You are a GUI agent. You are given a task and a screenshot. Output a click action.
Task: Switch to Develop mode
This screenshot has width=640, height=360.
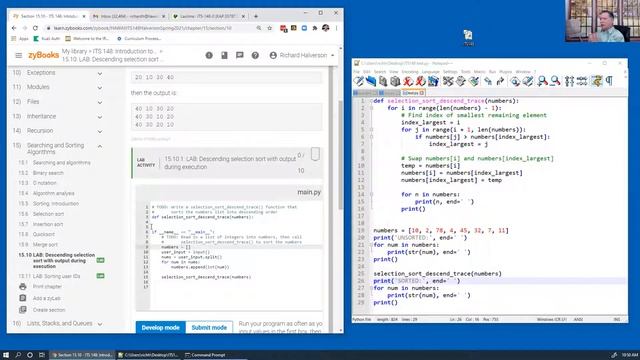coord(160,327)
